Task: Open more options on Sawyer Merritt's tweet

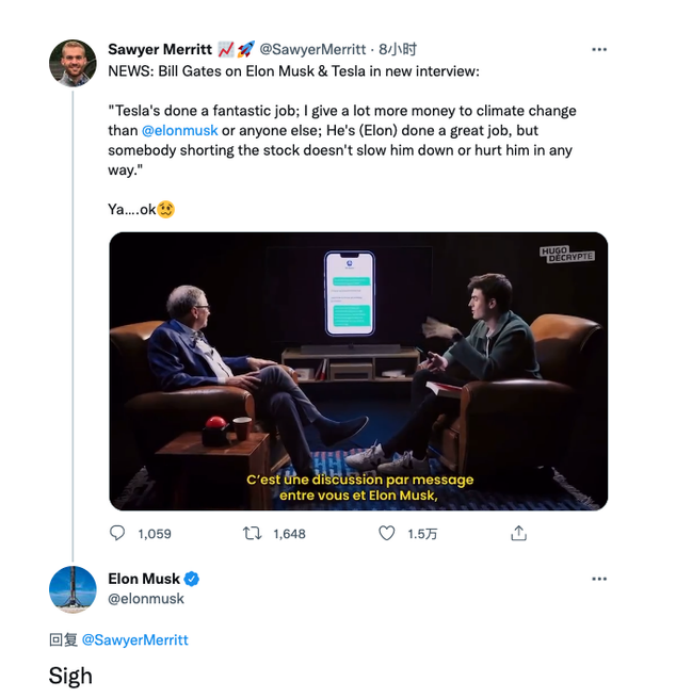Action: pos(599,49)
